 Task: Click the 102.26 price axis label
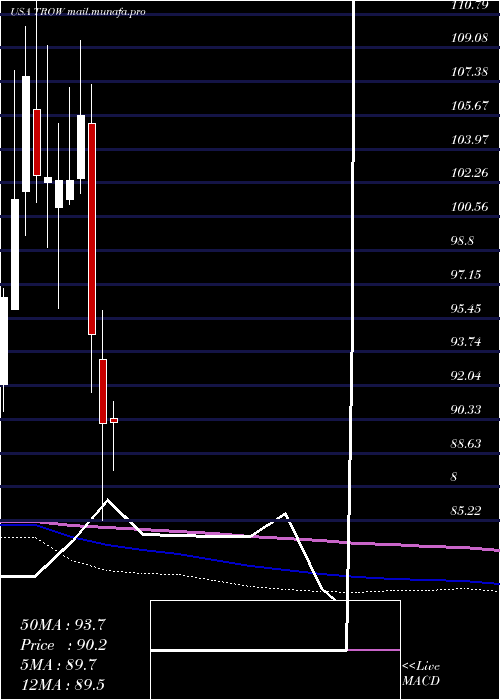469,173
